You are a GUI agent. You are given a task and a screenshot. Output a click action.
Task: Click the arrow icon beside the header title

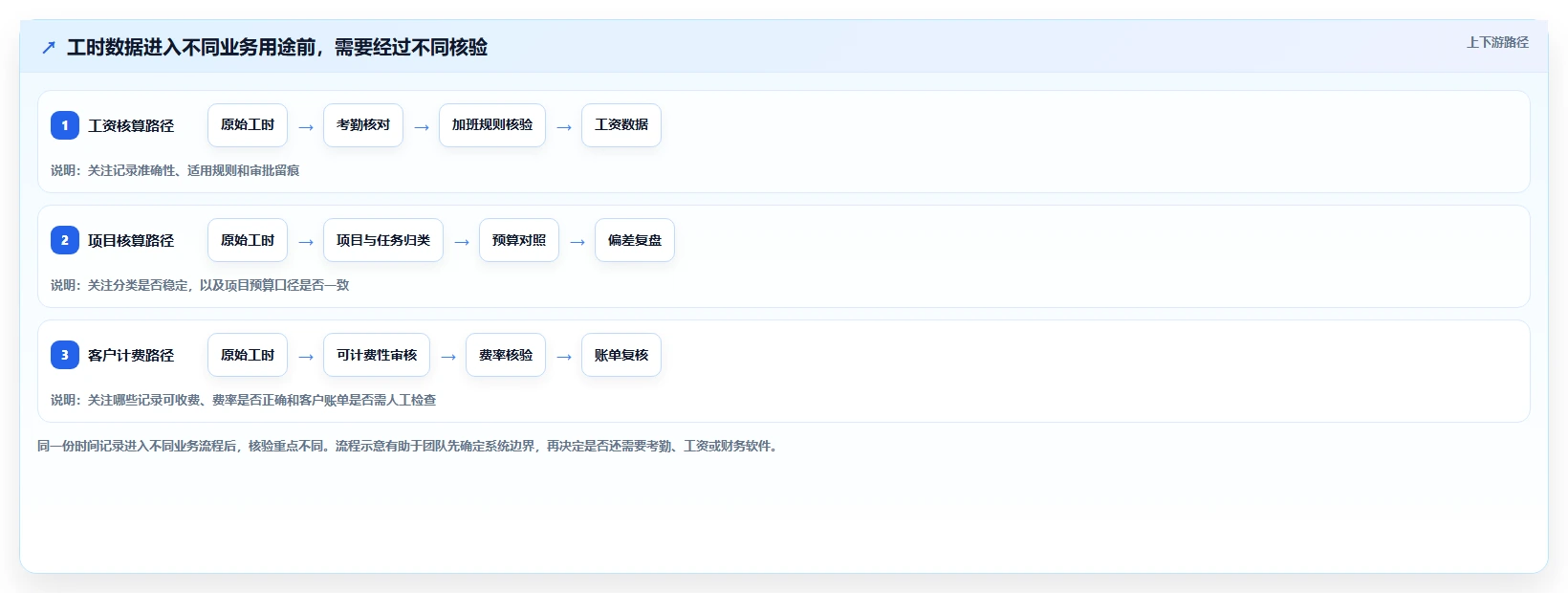49,47
